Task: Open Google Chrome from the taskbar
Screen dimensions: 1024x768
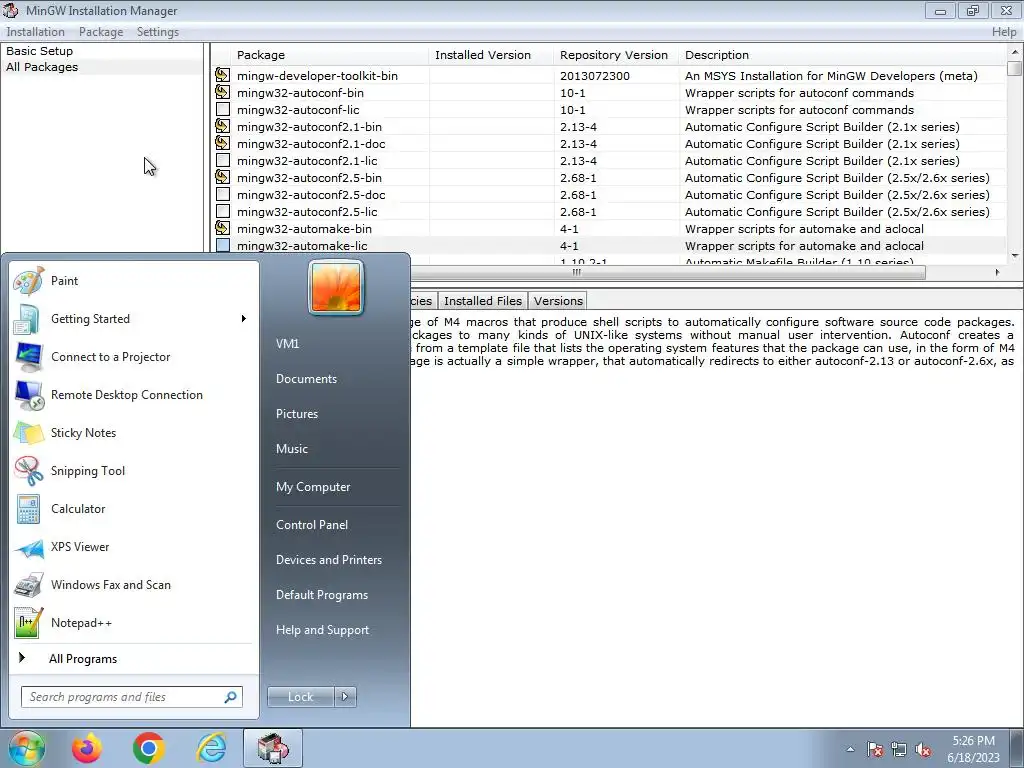Action: 149,748
